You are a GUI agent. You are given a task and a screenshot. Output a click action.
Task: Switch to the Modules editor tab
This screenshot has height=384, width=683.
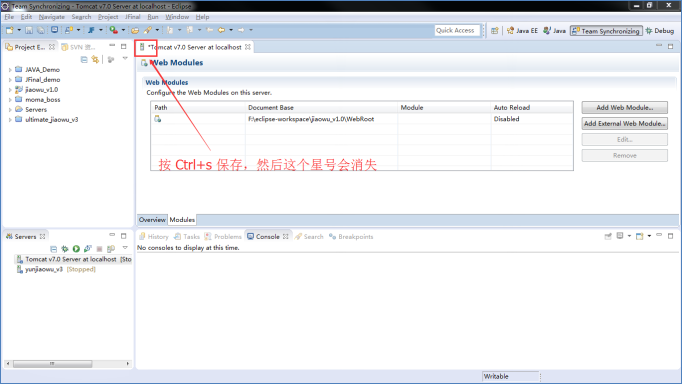tap(182, 220)
